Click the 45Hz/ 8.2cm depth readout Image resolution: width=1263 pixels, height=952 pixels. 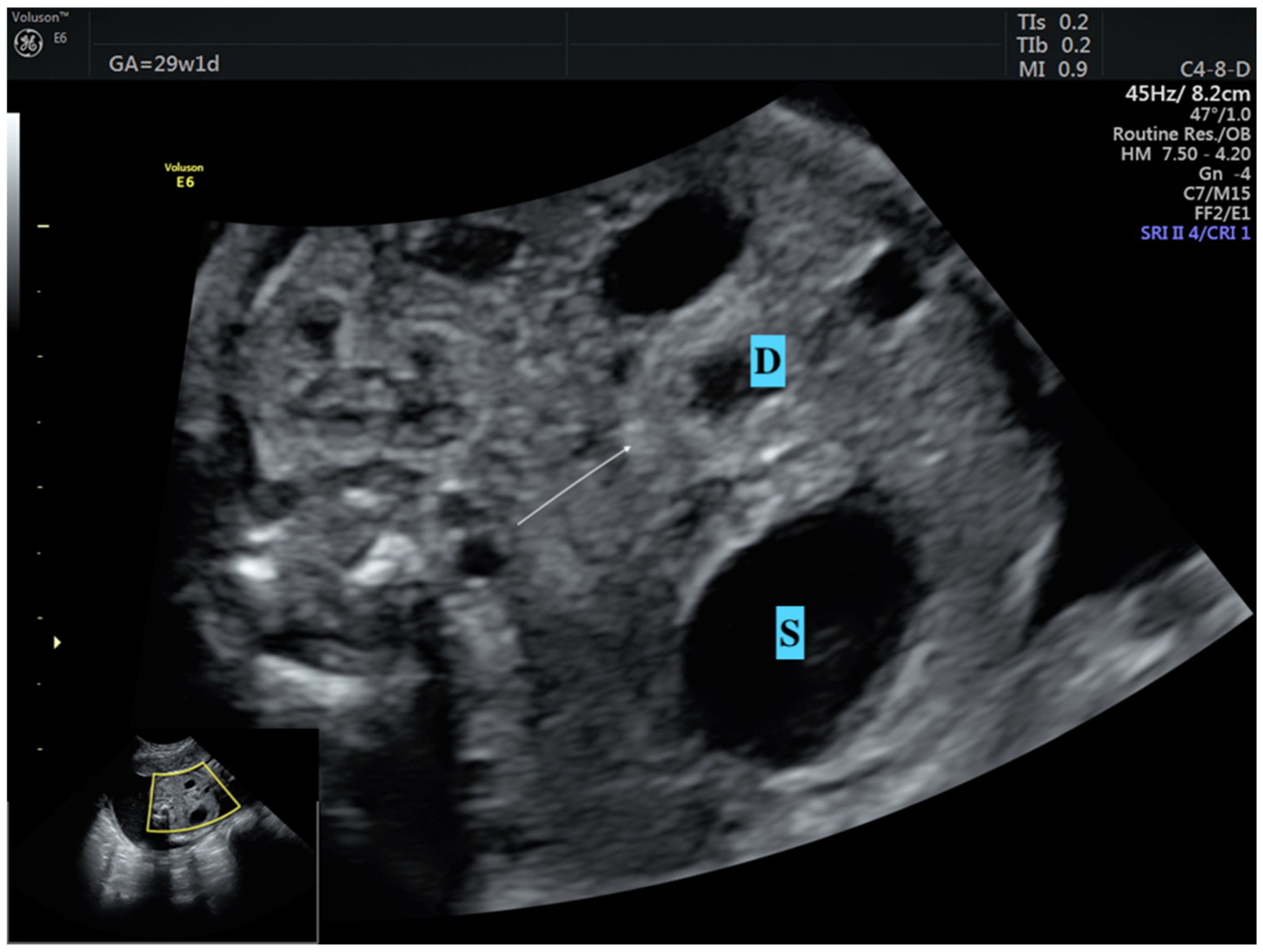(x=1187, y=93)
